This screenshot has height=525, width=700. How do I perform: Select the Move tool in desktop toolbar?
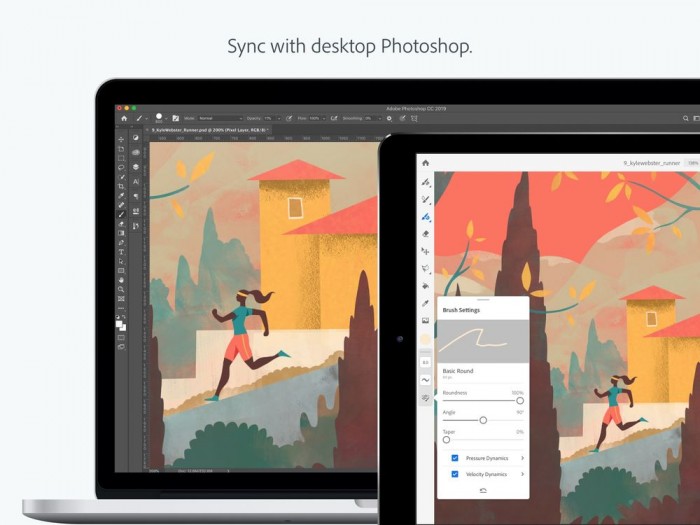click(121, 140)
